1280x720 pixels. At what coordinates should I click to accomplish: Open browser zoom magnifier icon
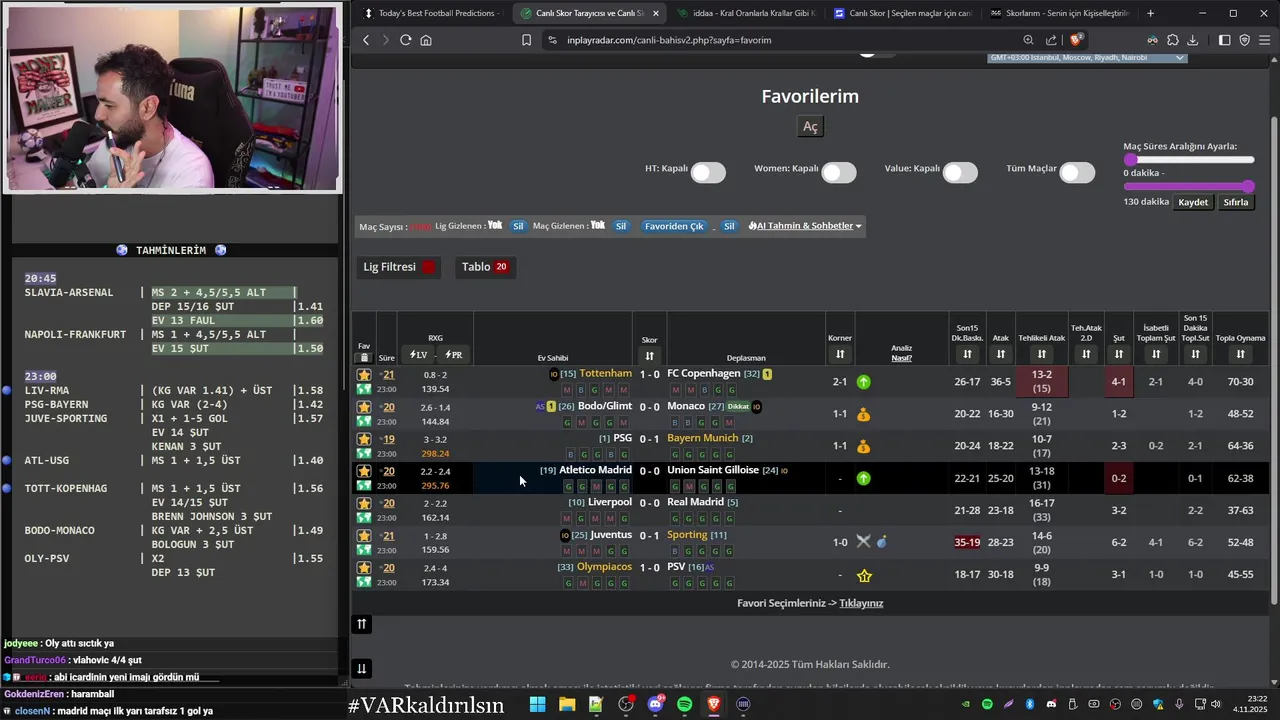coord(1028,40)
